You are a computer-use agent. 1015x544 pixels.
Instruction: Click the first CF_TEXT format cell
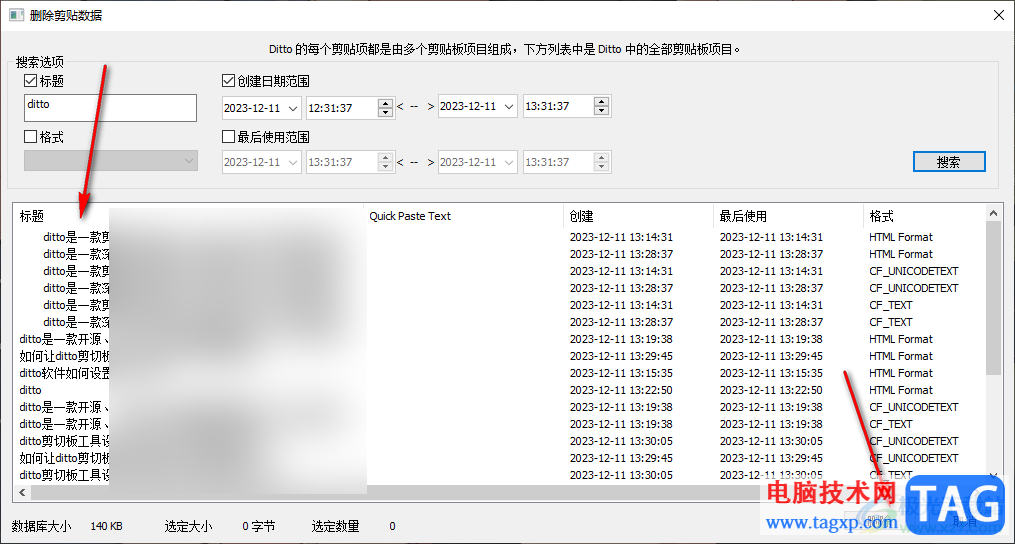[891, 305]
